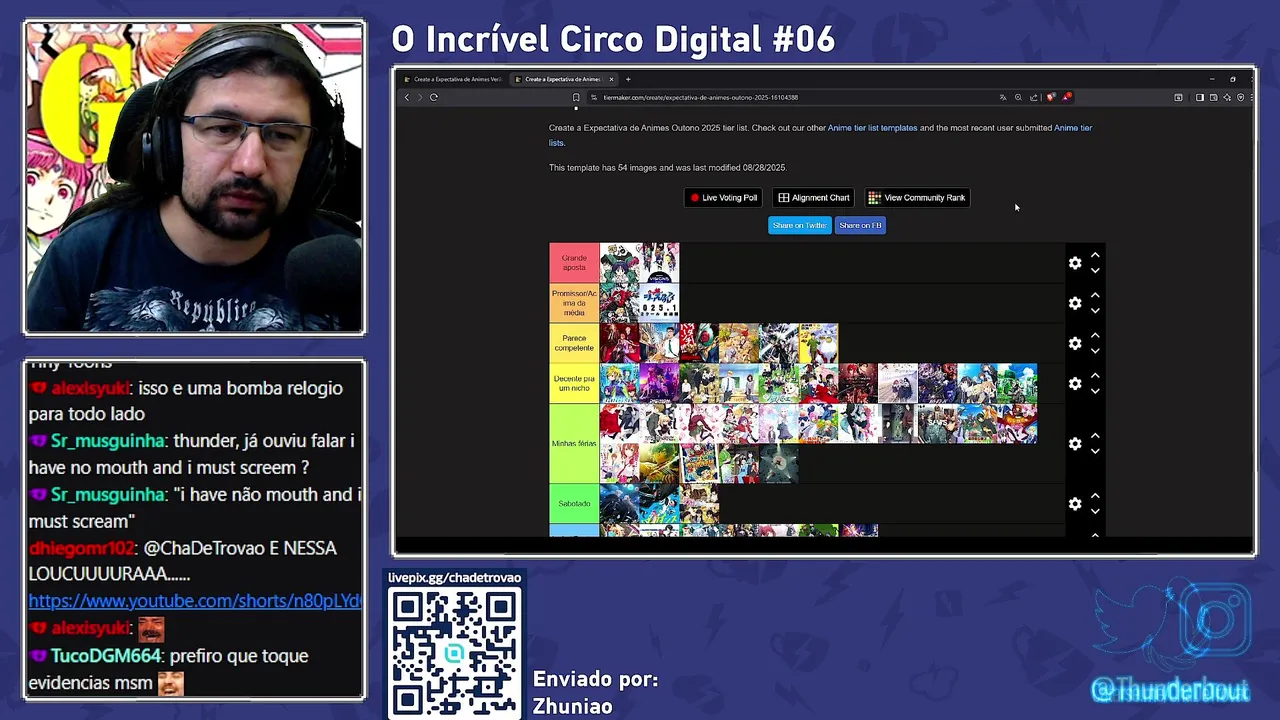Open the translate page icon in address bar
Viewport: 1280px width, 720px height.
click(1003, 97)
